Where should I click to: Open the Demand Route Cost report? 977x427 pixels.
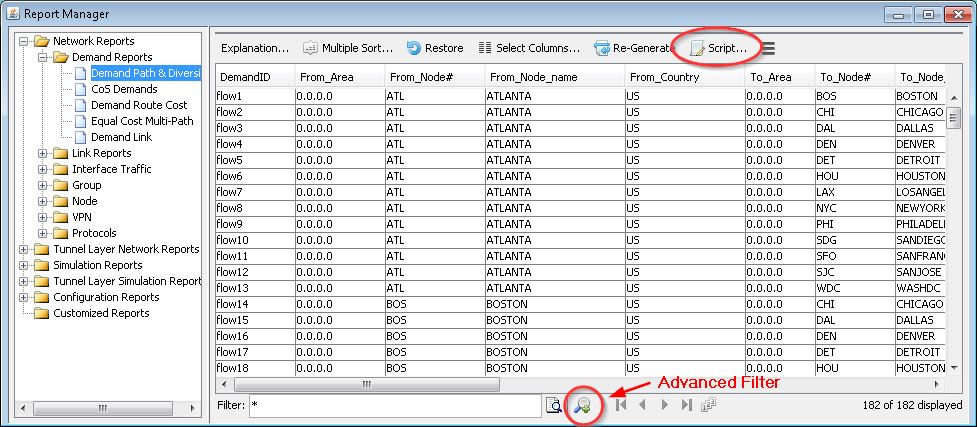139,105
